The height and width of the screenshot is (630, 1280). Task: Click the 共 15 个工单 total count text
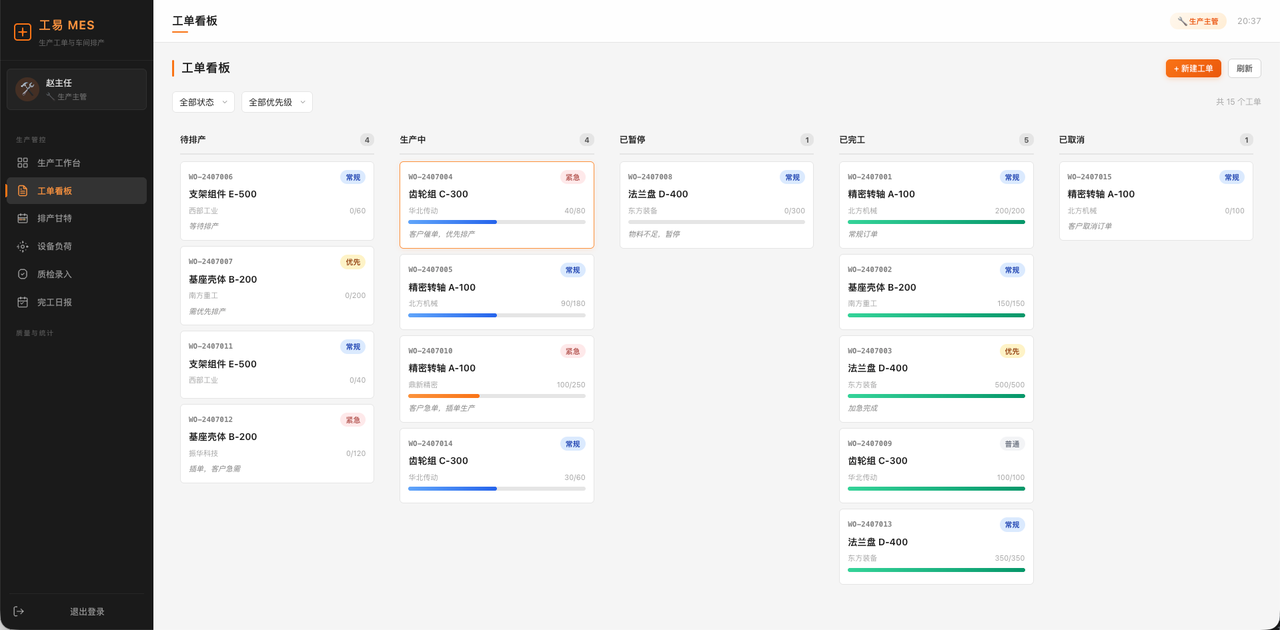coord(1238,102)
